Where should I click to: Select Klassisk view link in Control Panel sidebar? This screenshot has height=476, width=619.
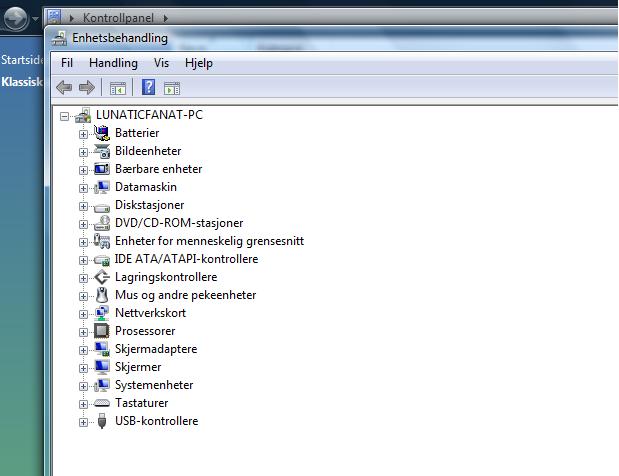pos(22,82)
